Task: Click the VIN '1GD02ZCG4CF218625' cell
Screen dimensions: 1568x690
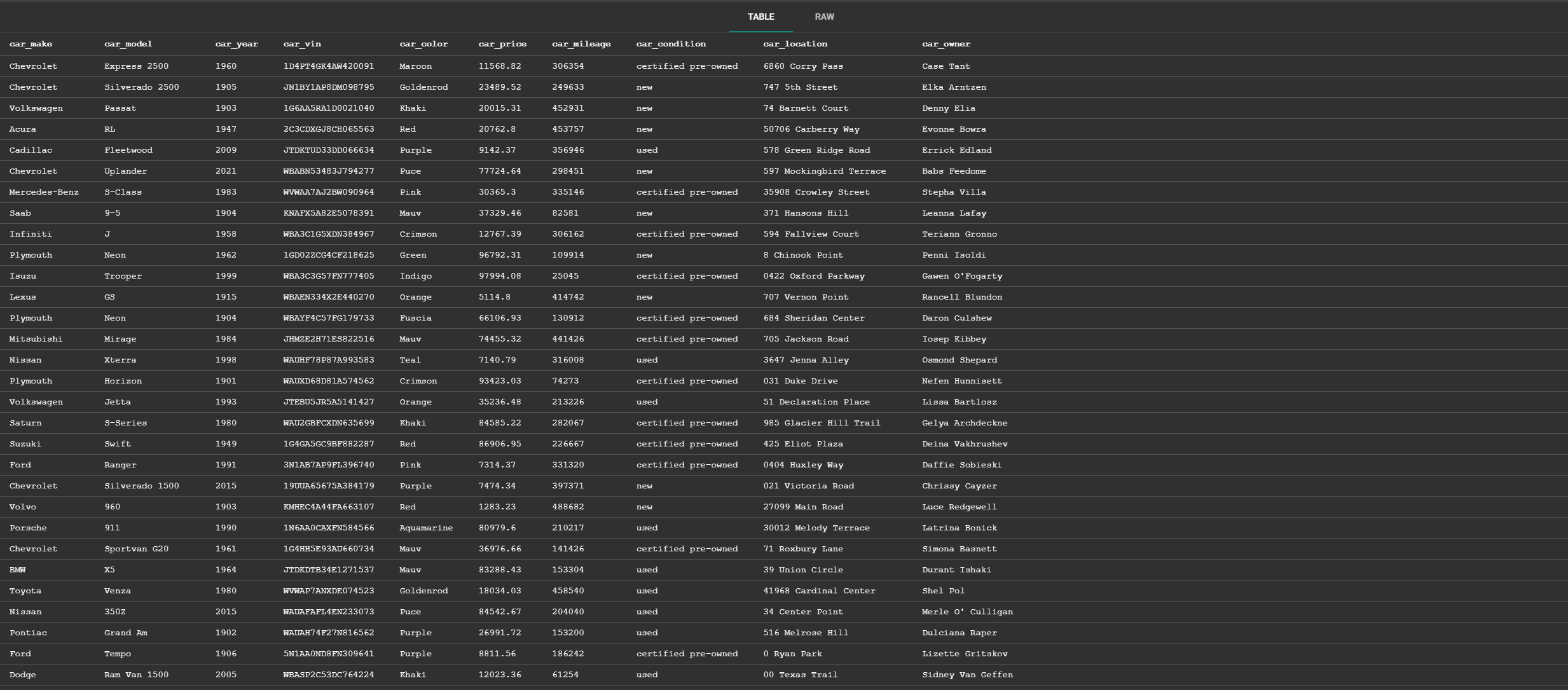Action: coord(329,255)
